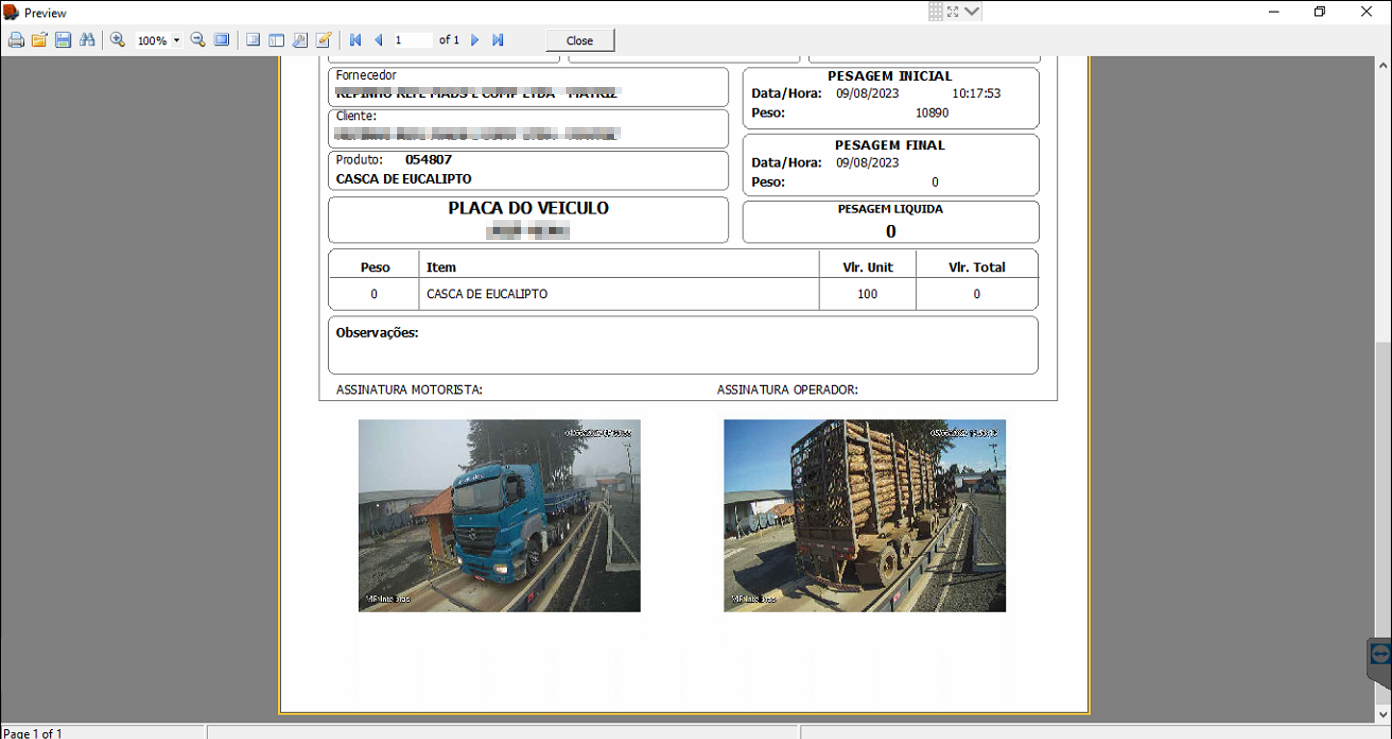Zoom in with the magnifier plus icon
This screenshot has width=1392, height=739.
[x=118, y=41]
